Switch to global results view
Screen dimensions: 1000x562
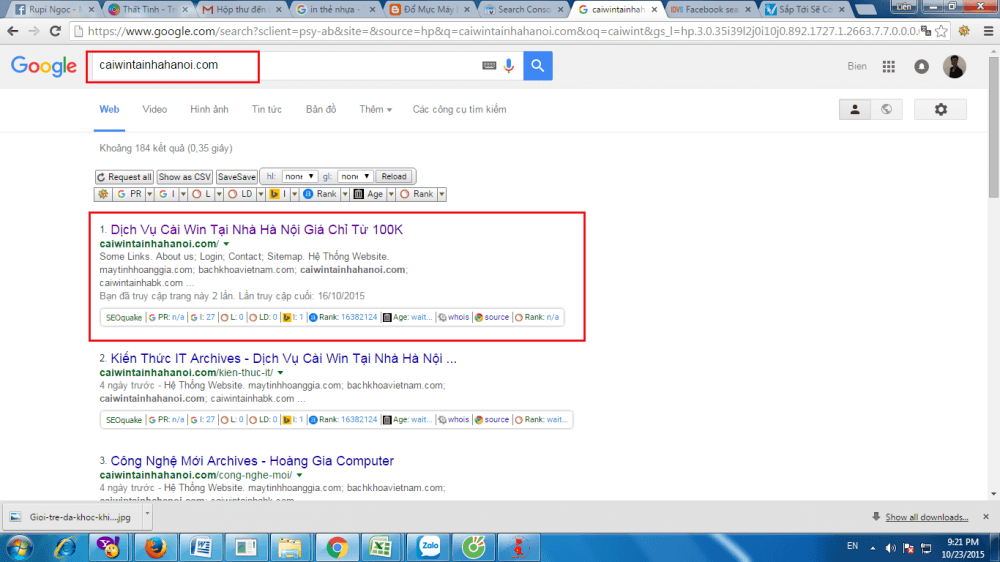886,110
